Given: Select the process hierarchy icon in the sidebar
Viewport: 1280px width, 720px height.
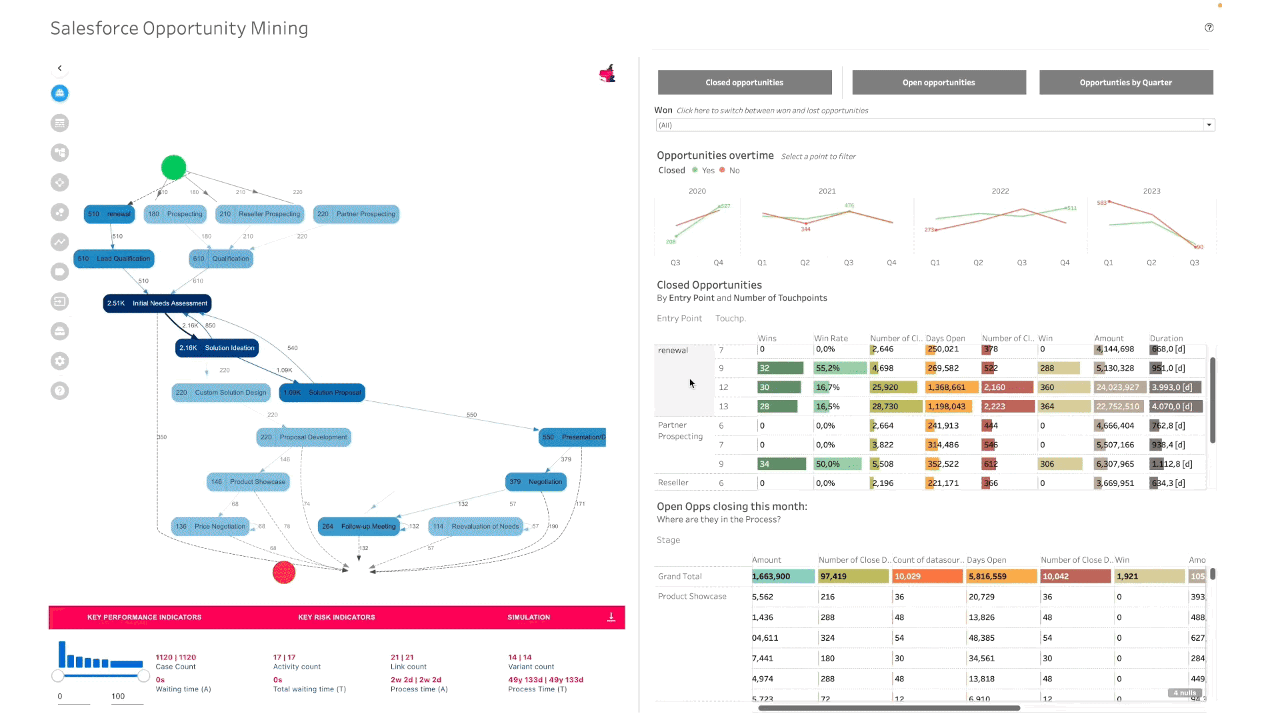Looking at the screenshot, I should click(59, 152).
